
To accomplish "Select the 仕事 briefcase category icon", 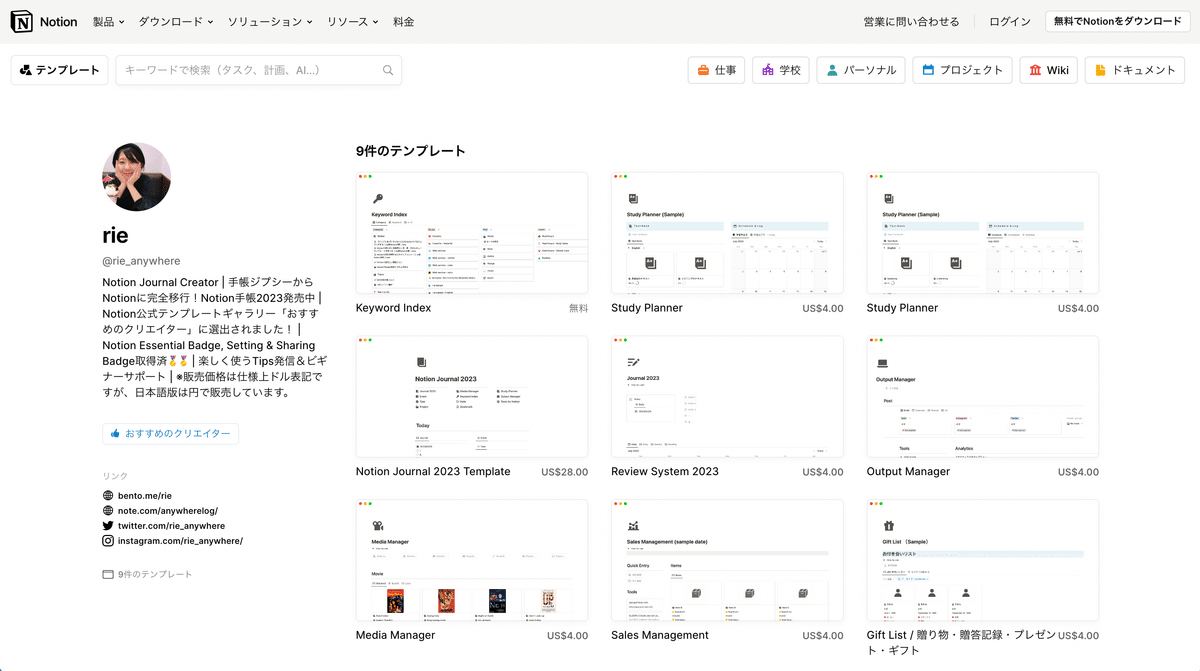I will click(x=703, y=70).
